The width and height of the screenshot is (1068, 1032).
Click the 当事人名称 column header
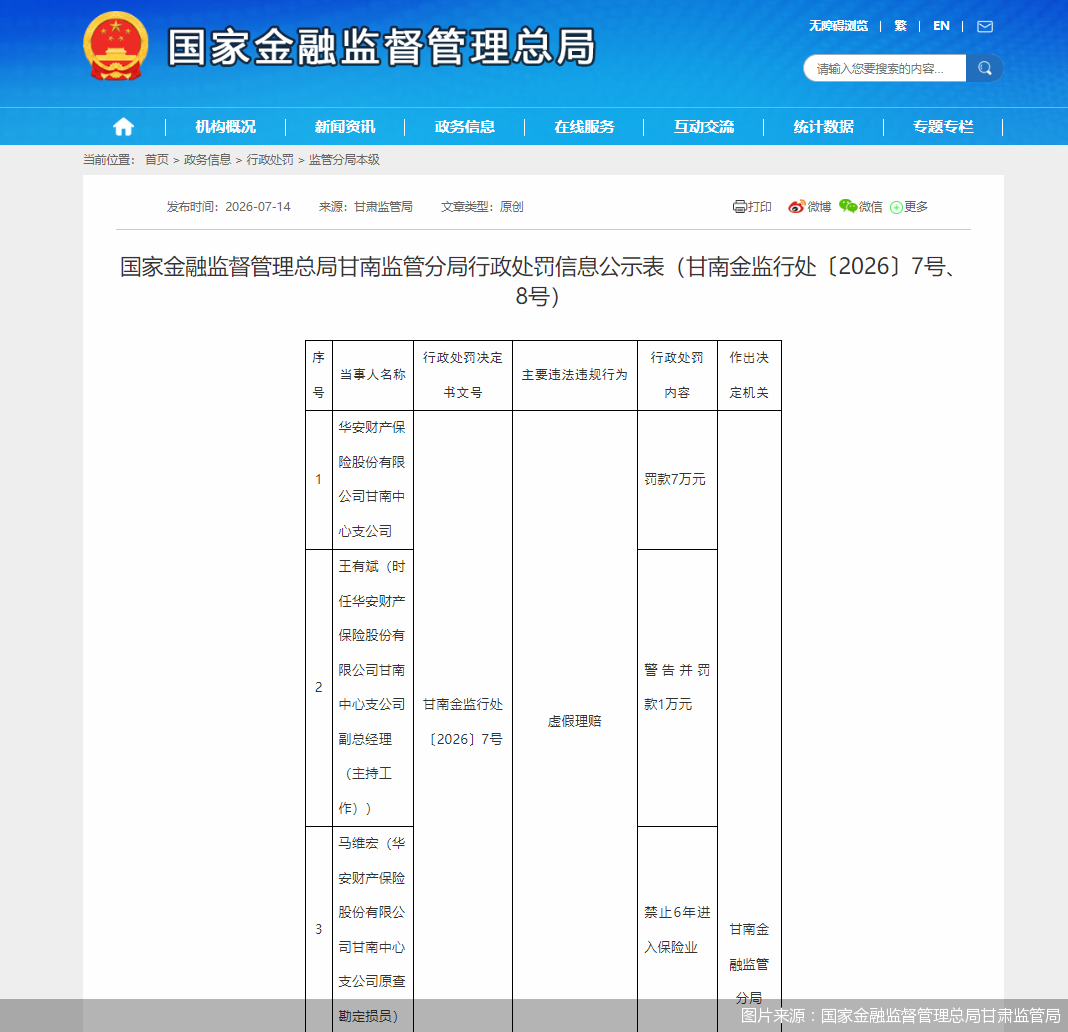click(x=373, y=375)
